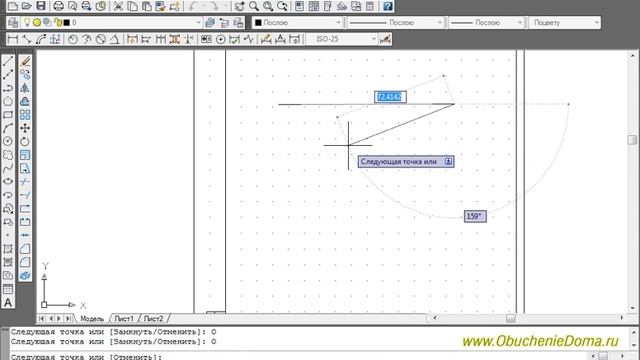Select the Hatch tool
The height and width of the screenshot is (360, 640).
coord(8,249)
